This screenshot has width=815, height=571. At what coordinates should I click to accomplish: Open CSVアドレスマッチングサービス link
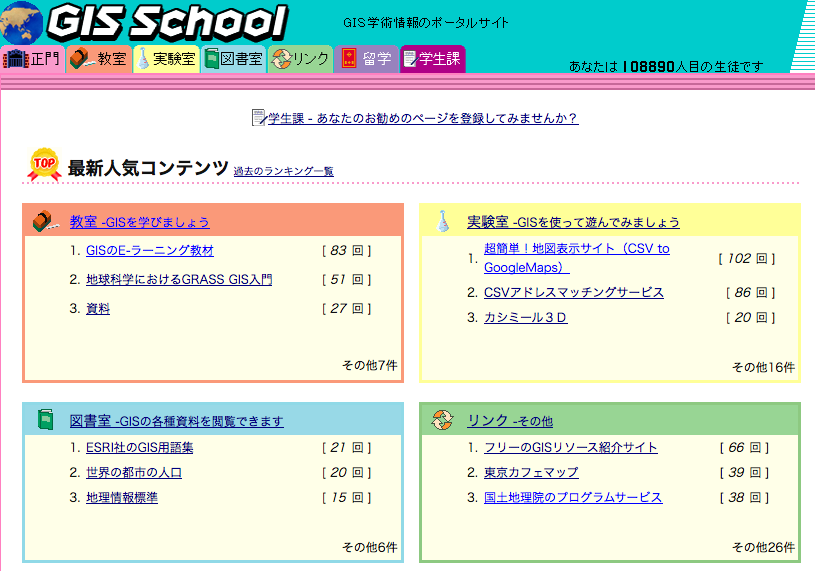[574, 293]
